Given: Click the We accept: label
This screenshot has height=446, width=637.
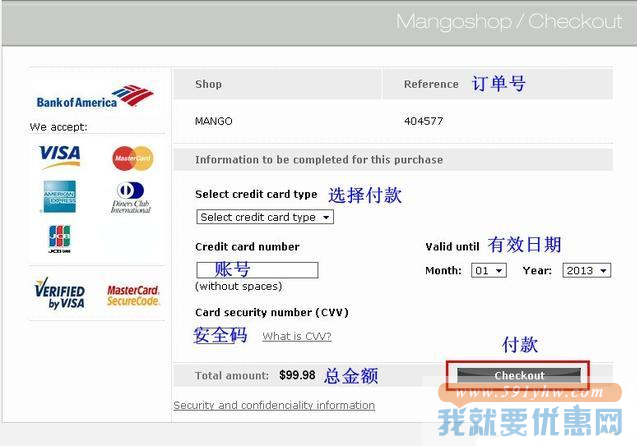Looking at the screenshot, I should pos(58,127).
